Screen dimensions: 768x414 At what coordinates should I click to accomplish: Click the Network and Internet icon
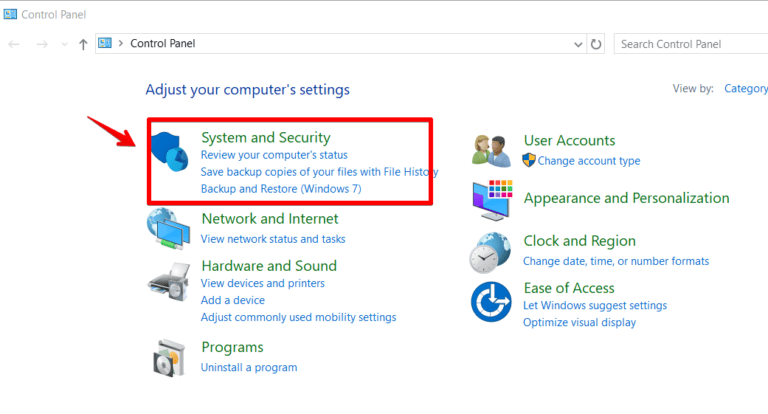pyautogui.click(x=169, y=231)
